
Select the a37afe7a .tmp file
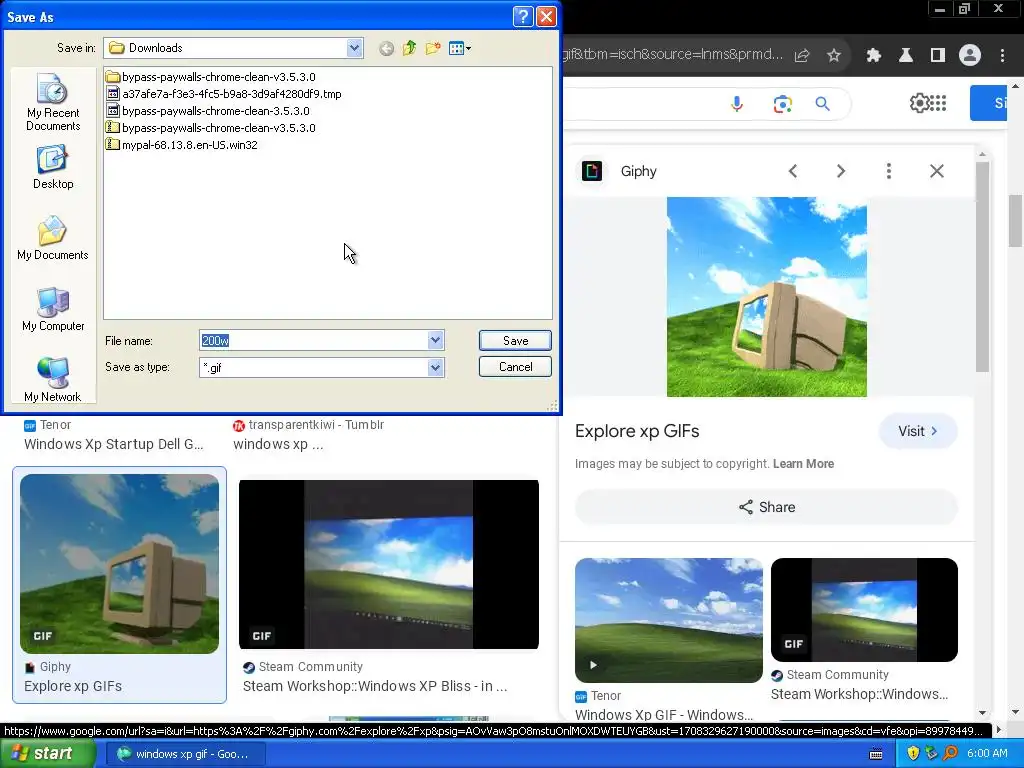(x=224, y=94)
